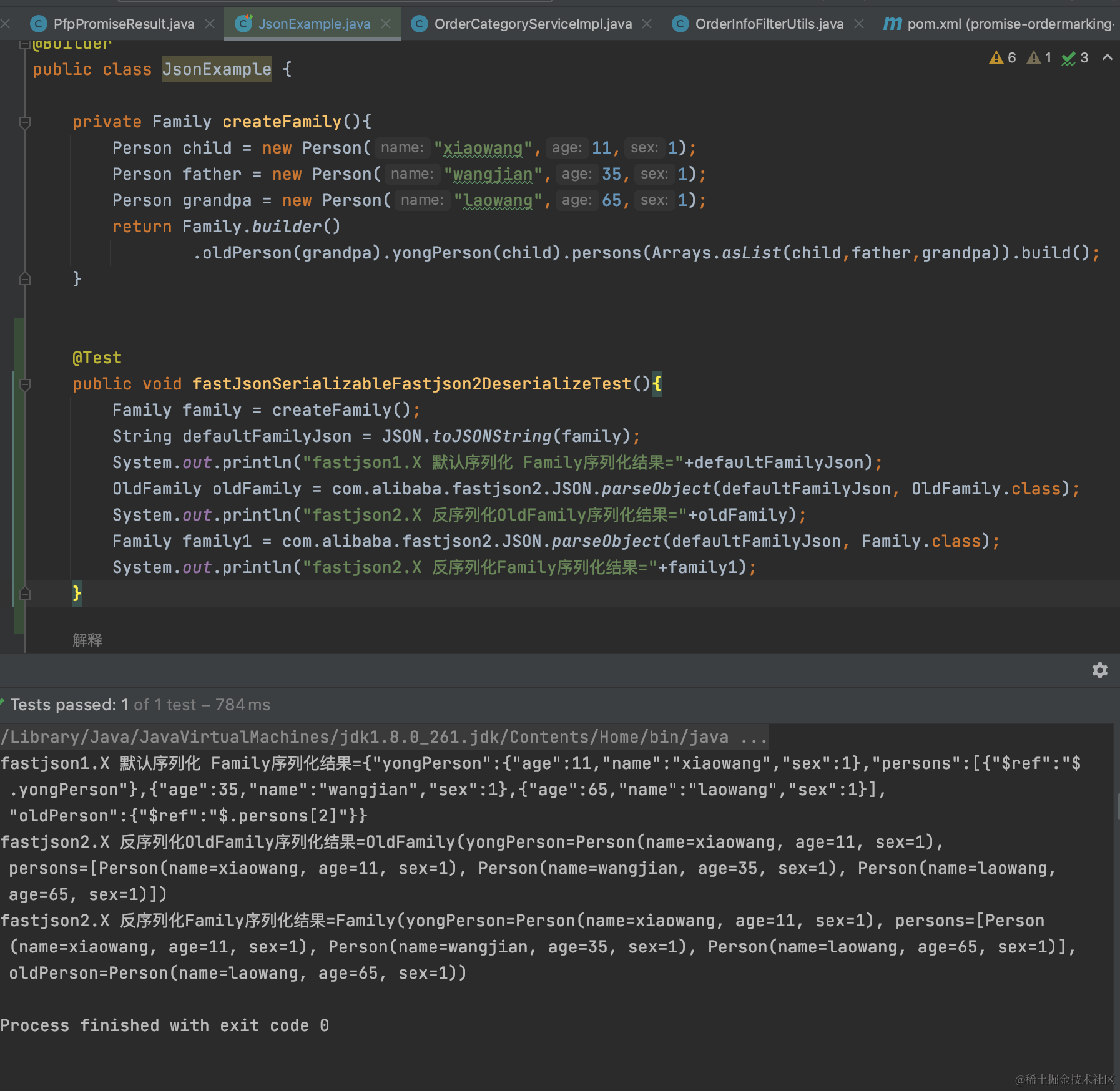
Task: Collapse the createFamily method fold marker
Action: pyautogui.click(x=25, y=122)
